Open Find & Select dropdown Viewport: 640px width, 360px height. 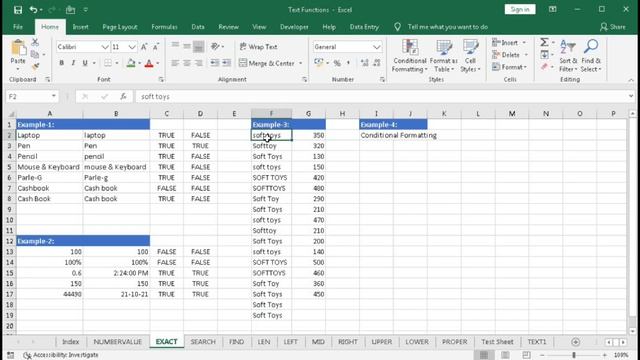pos(591,56)
